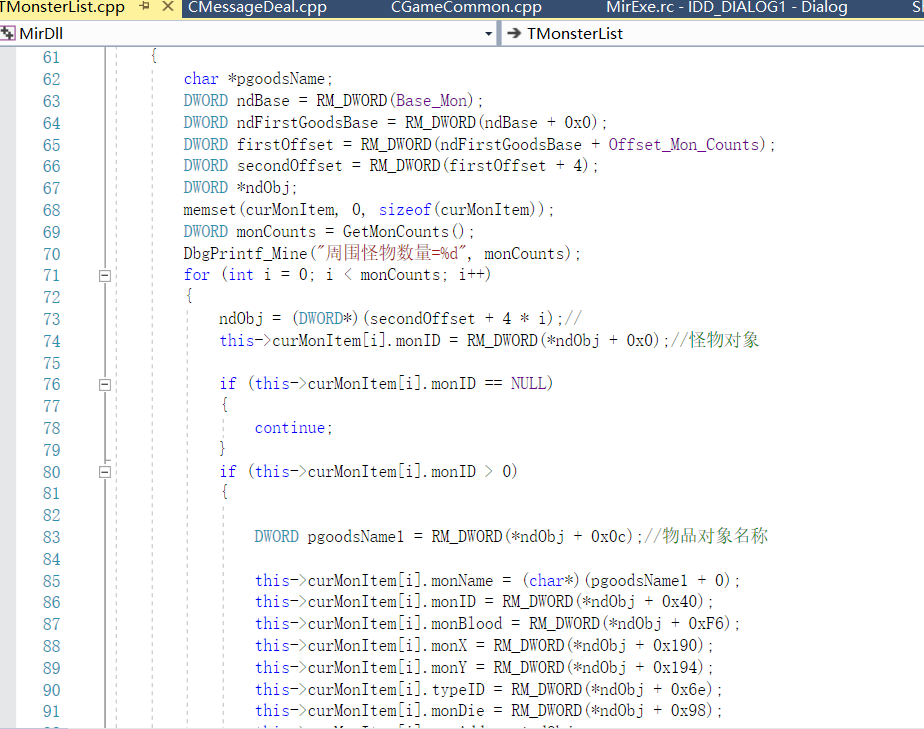The height and width of the screenshot is (729, 924).
Task: Collapse the for loop at line 71
Action: click(104, 275)
